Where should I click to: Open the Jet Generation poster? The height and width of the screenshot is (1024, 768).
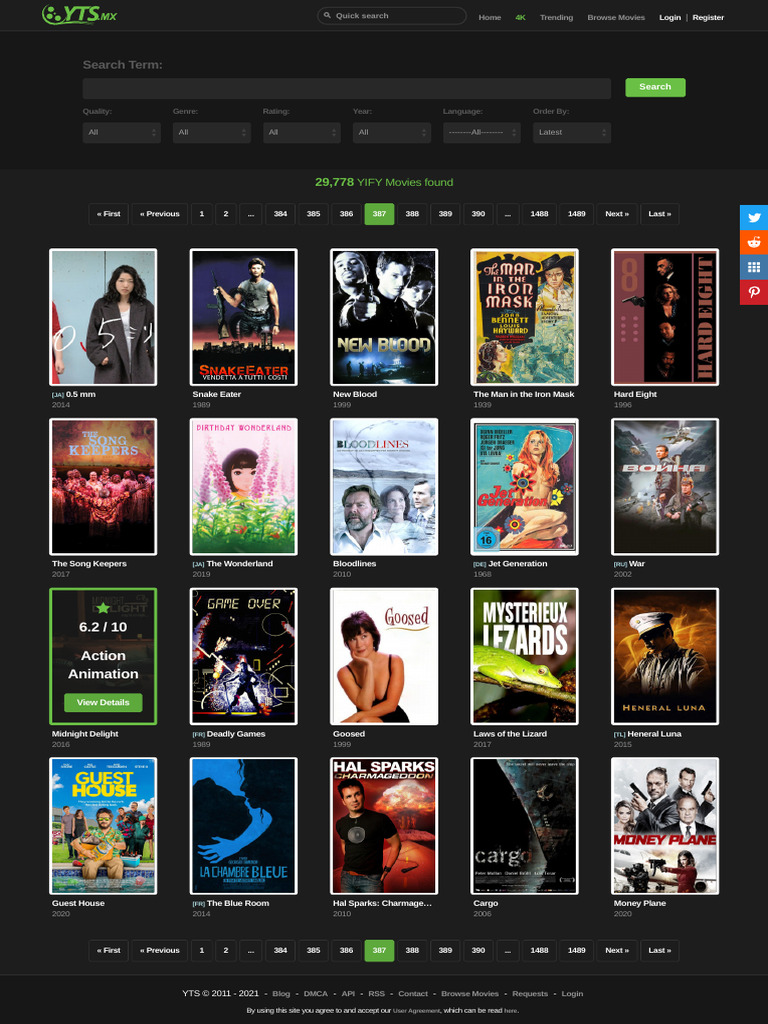(x=524, y=487)
